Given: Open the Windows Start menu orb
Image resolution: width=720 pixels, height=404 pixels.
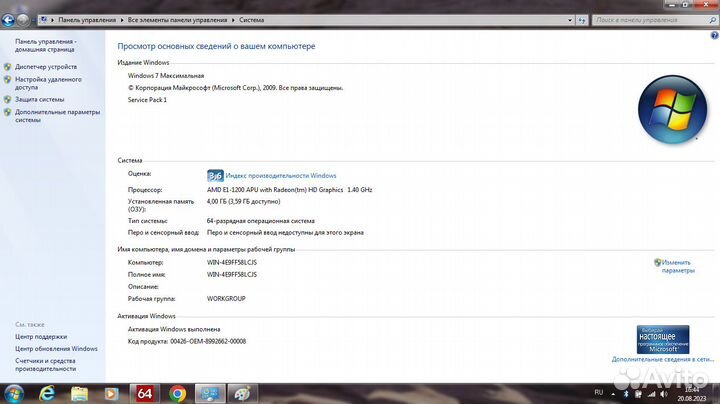Looking at the screenshot, I should 14,394.
